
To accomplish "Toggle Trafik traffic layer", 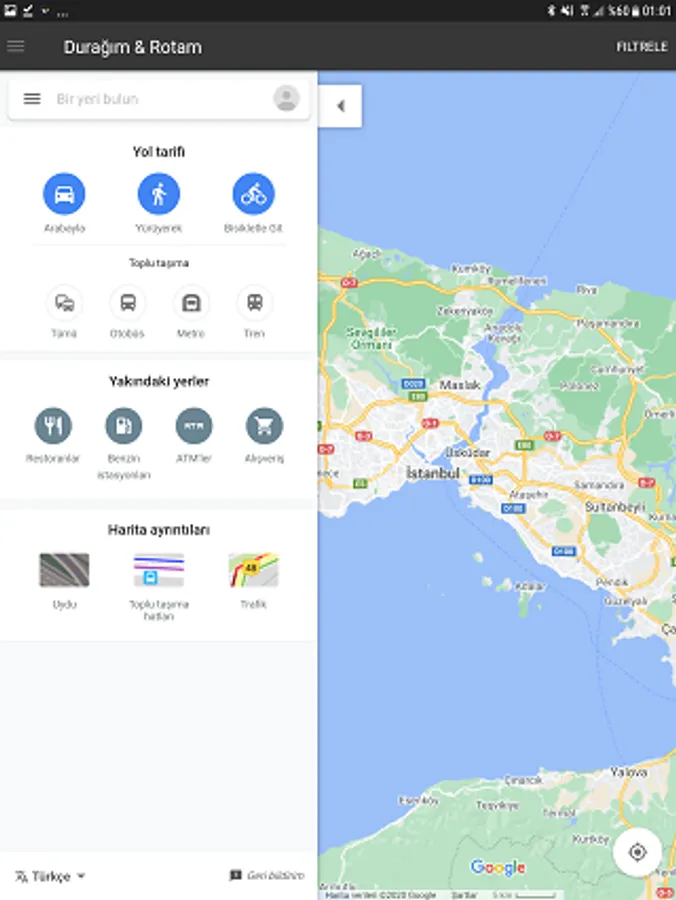I will (x=253, y=570).
